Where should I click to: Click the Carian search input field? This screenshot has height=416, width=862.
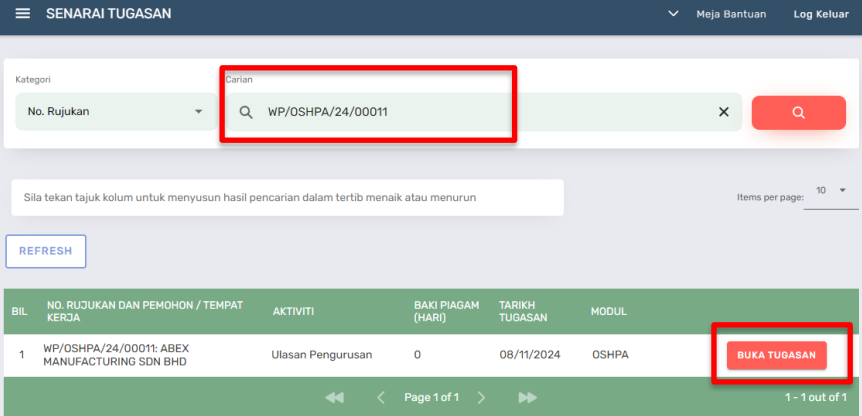484,112
